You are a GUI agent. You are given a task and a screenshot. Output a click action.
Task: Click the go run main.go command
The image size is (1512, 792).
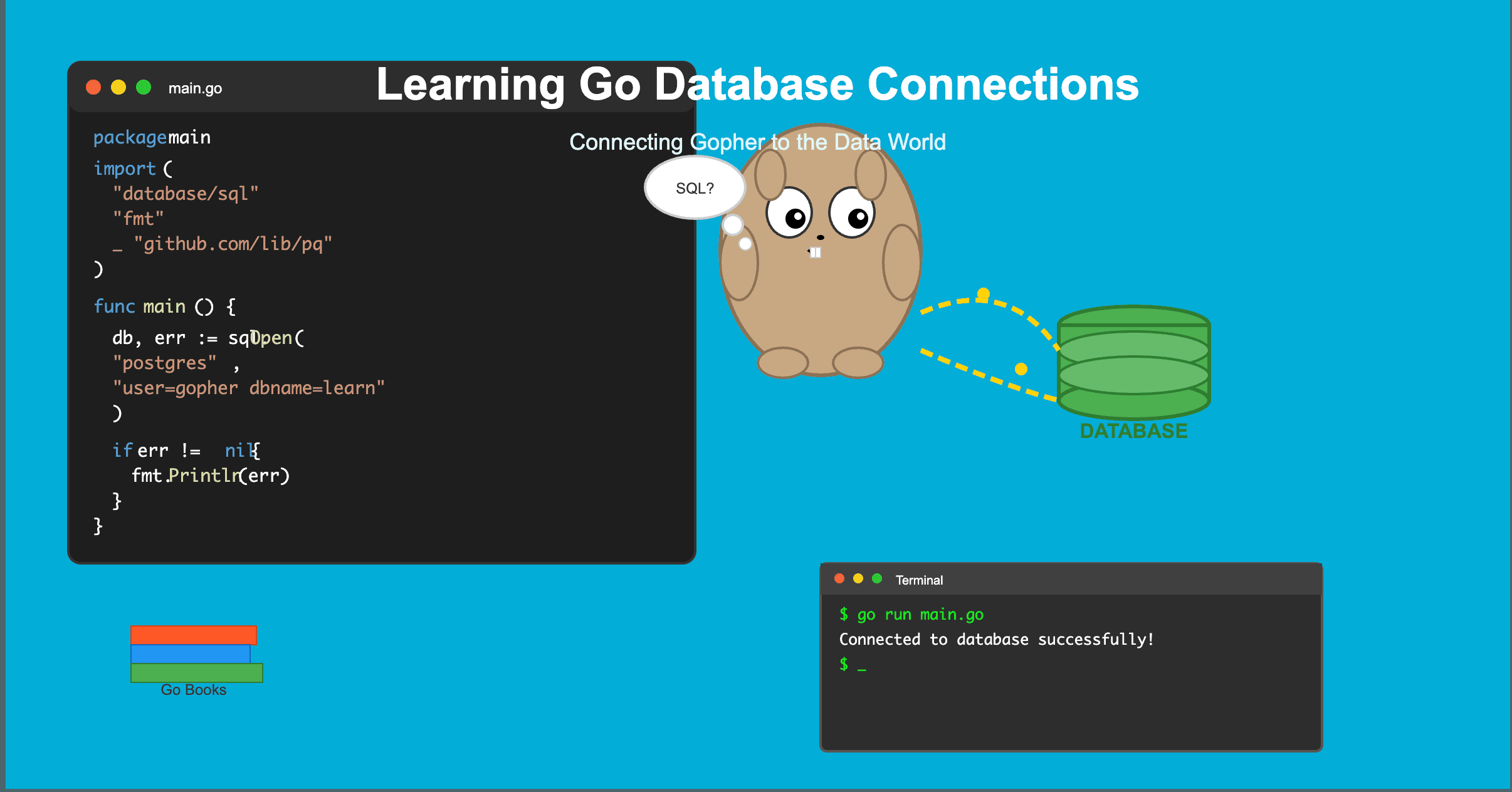[920, 615]
